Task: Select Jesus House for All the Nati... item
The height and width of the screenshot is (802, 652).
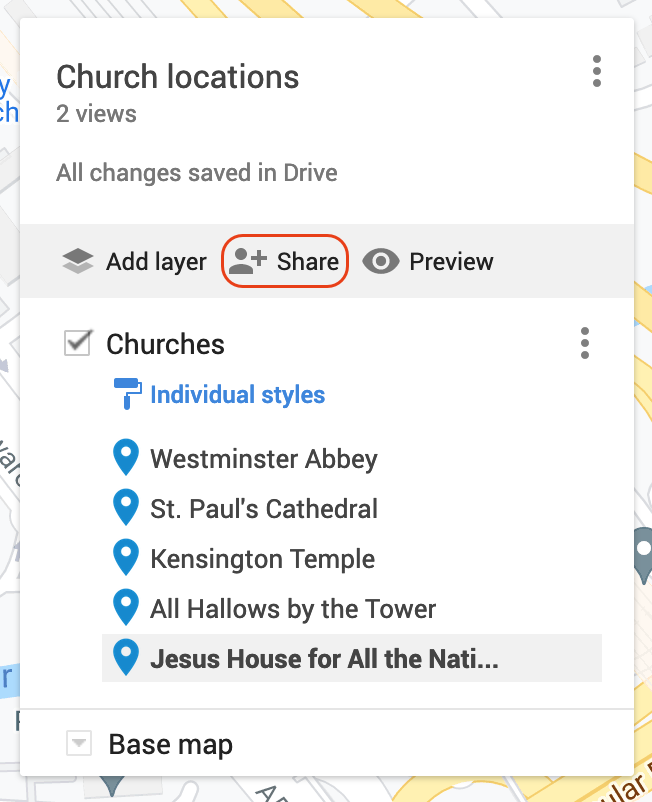Action: point(352,658)
